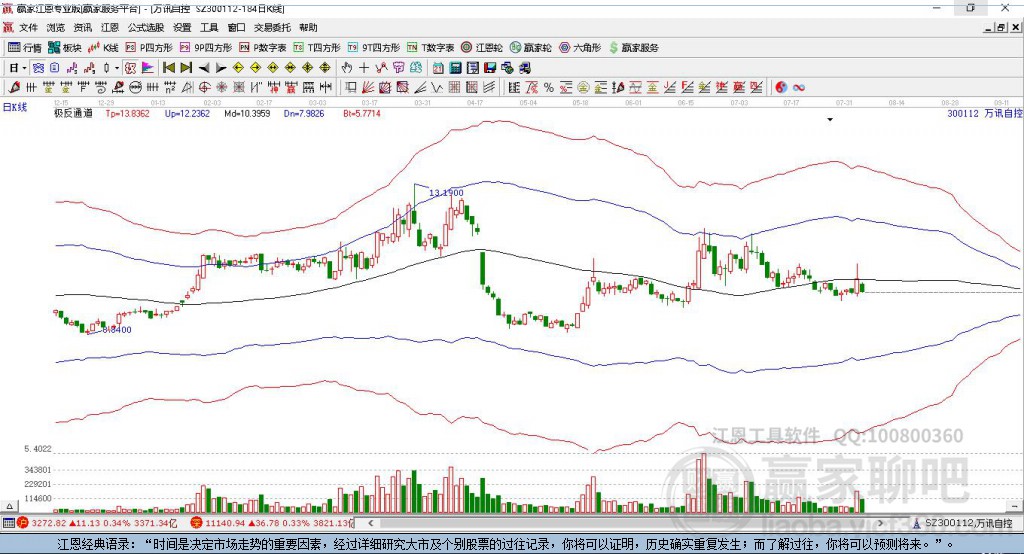The width and height of the screenshot is (1024, 554).
Task: Open the 板块 sectors view
Action: 65,48
